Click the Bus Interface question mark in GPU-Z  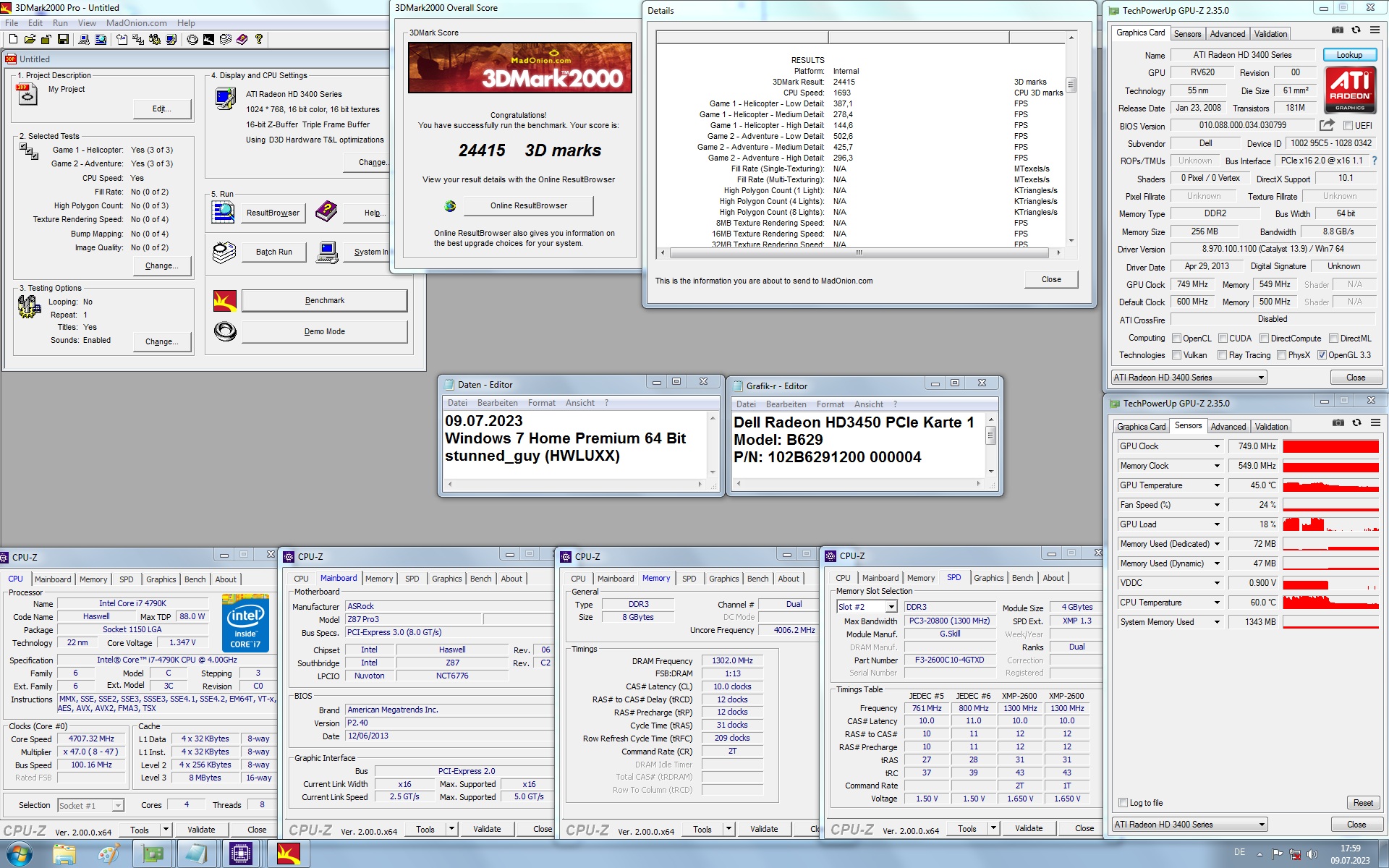(1375, 161)
